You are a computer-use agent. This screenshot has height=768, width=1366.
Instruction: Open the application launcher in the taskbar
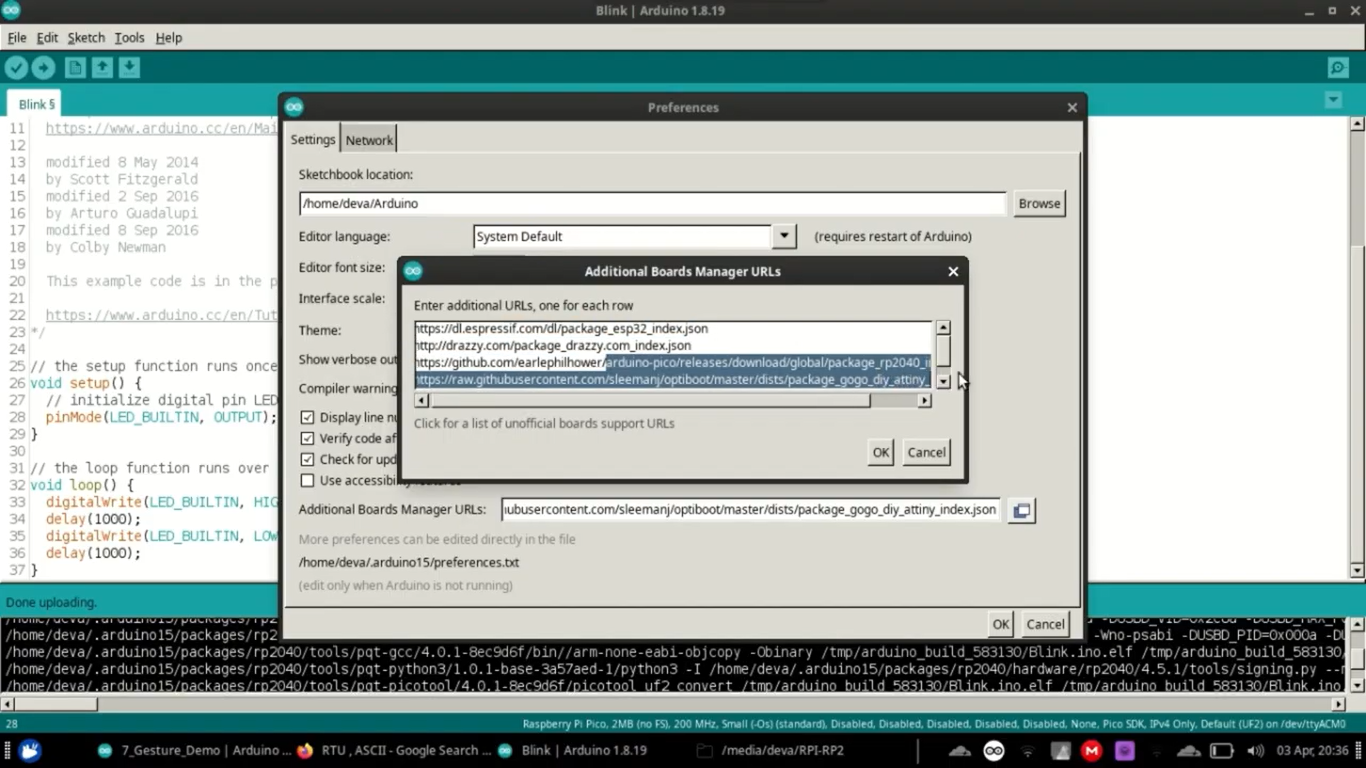tap(30, 750)
